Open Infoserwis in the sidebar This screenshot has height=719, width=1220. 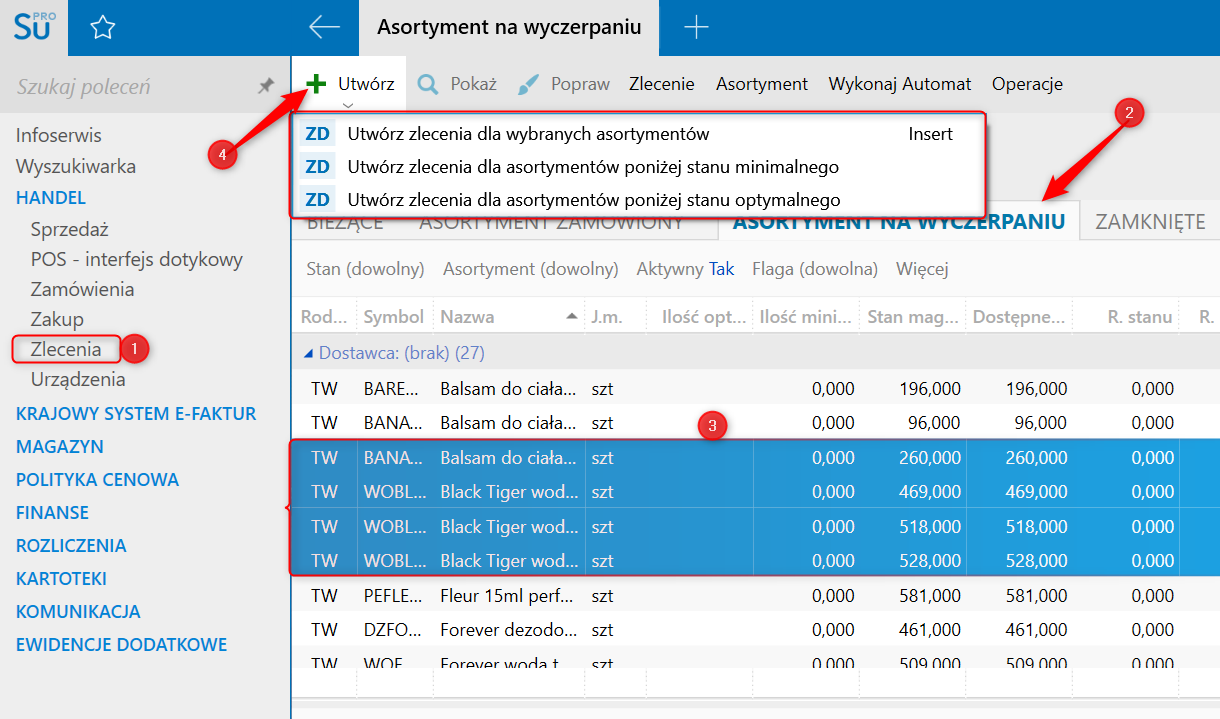tap(59, 135)
